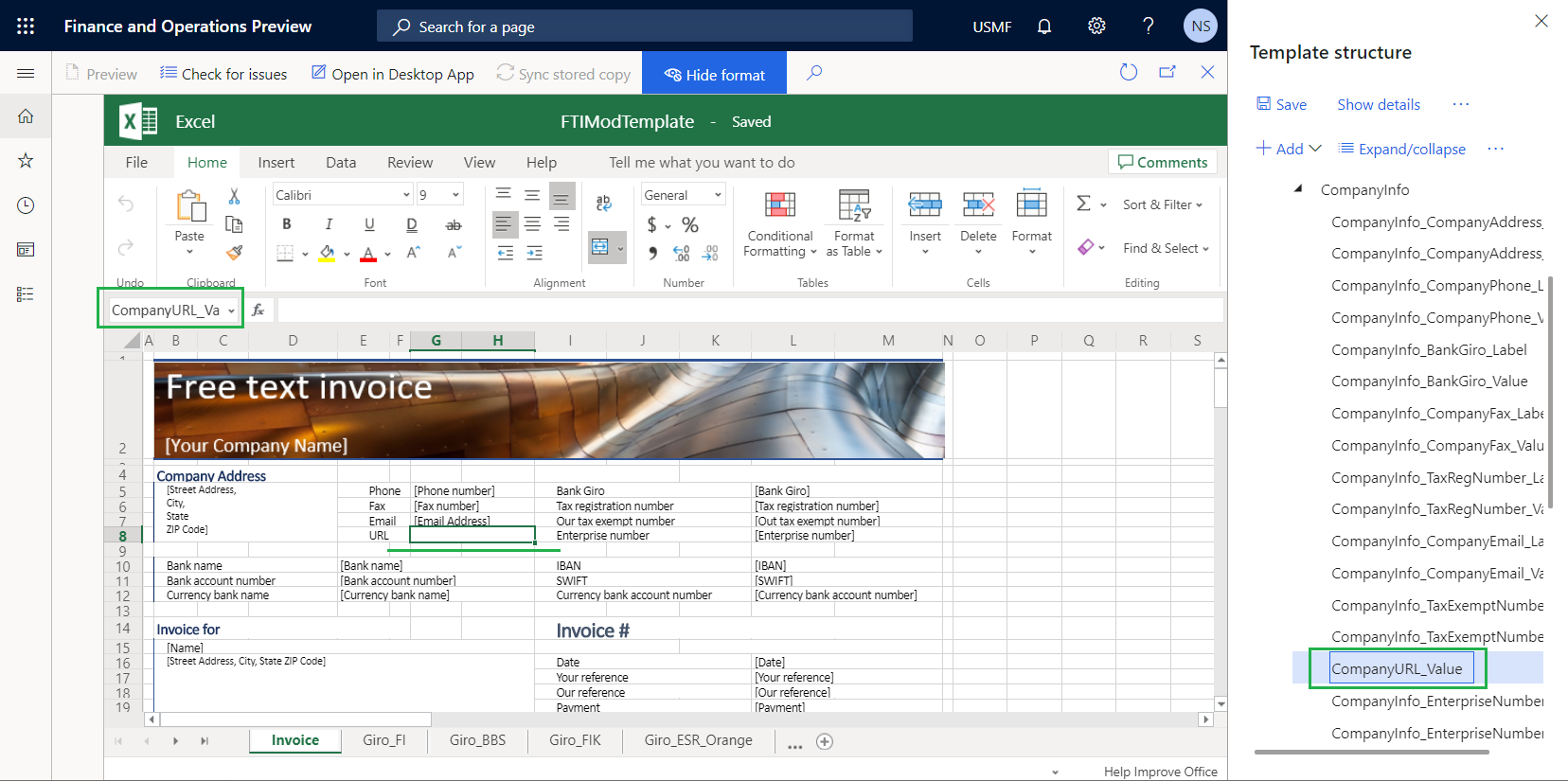Viewport: 1568px width, 781px height.
Task: Click the AutoSum sigma icon
Action: pyautogui.click(x=1084, y=204)
